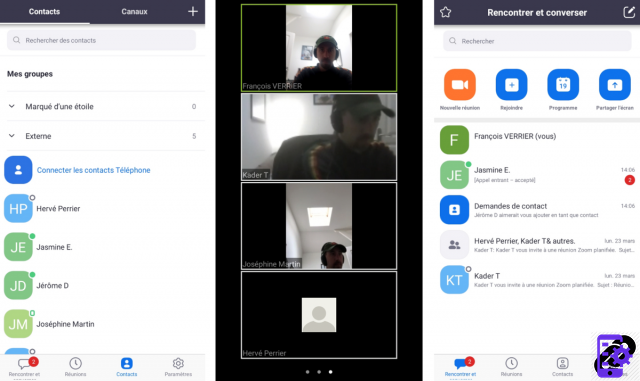Screen dimensions: 640x381
Task: Click the Rechercher search field
Action: click(x=537, y=41)
